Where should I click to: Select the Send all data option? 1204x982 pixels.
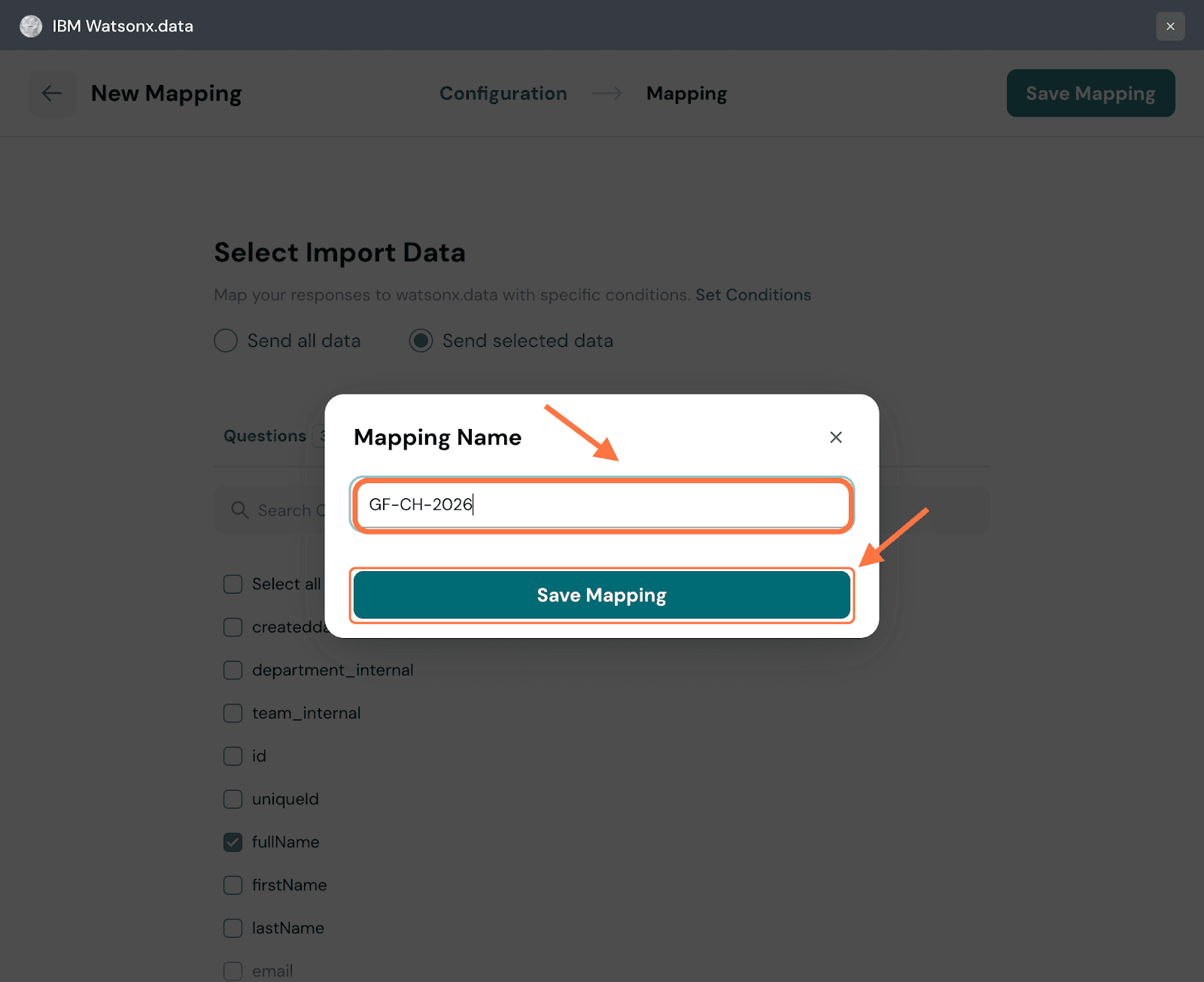(x=226, y=341)
